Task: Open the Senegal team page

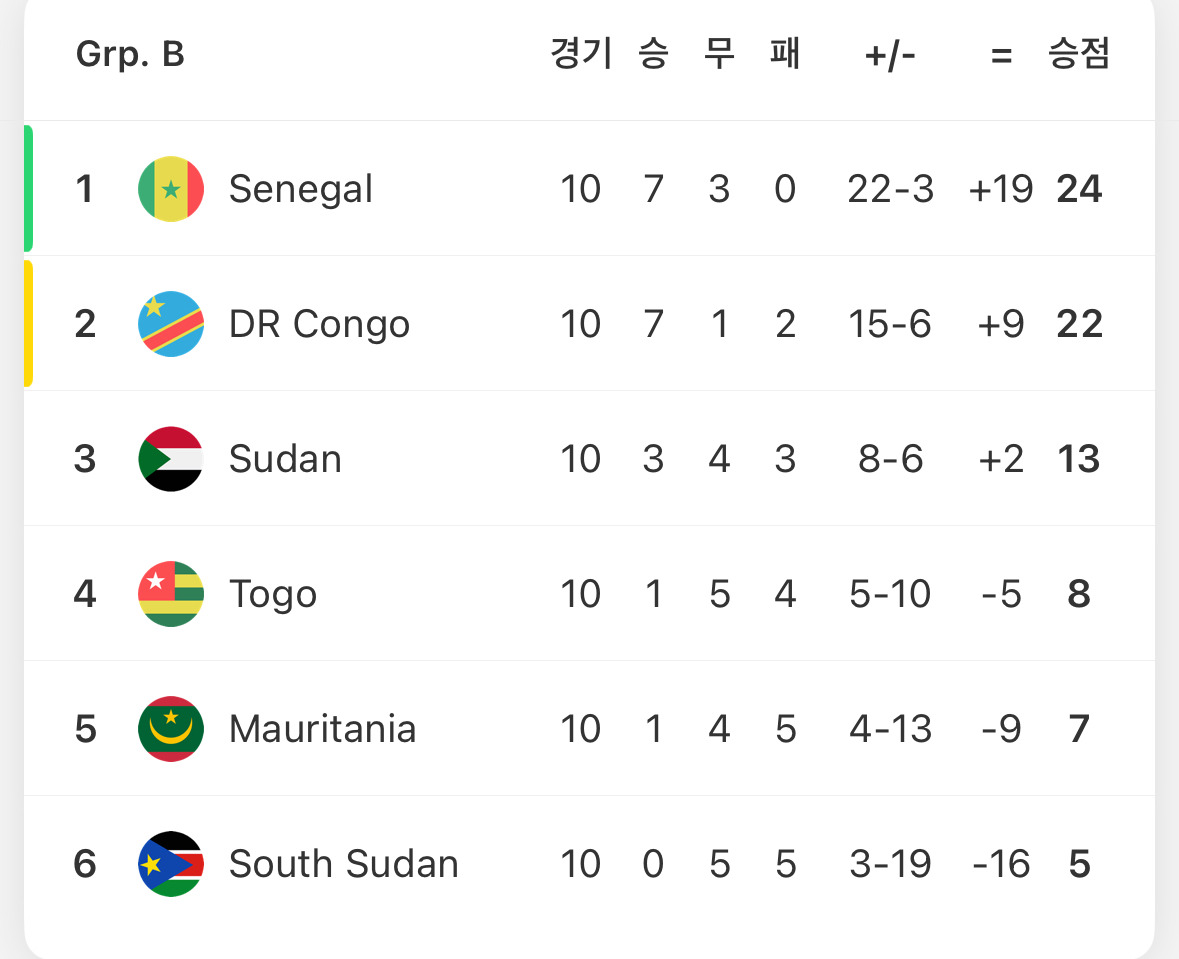Action: 301,189
